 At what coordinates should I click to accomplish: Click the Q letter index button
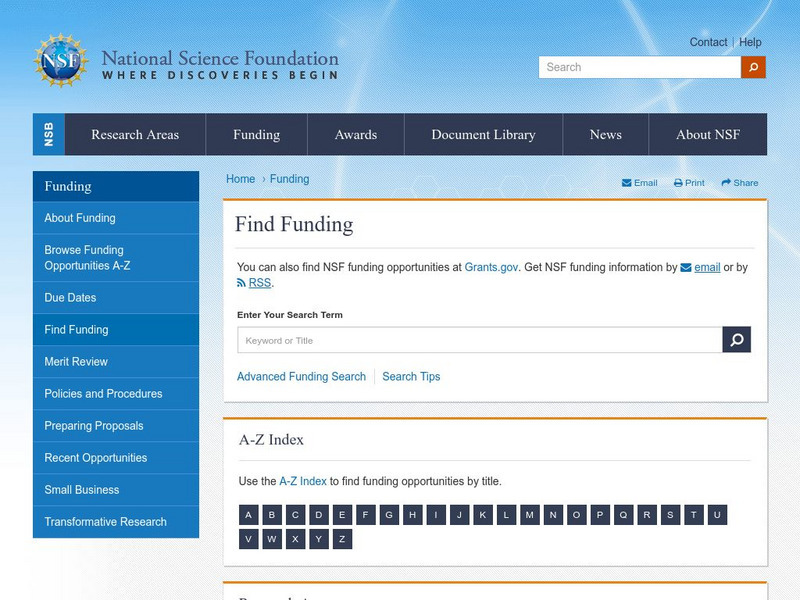click(x=623, y=515)
